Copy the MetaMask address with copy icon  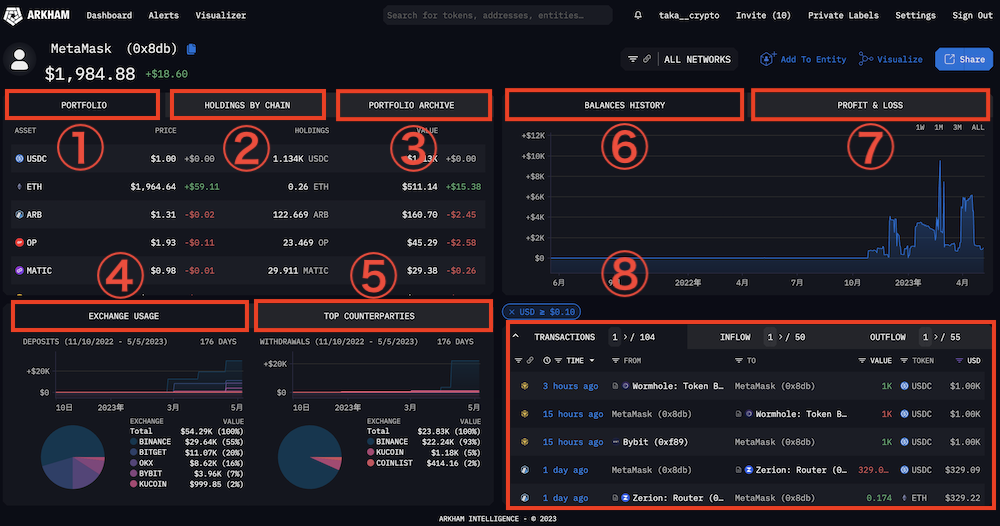click(x=192, y=49)
